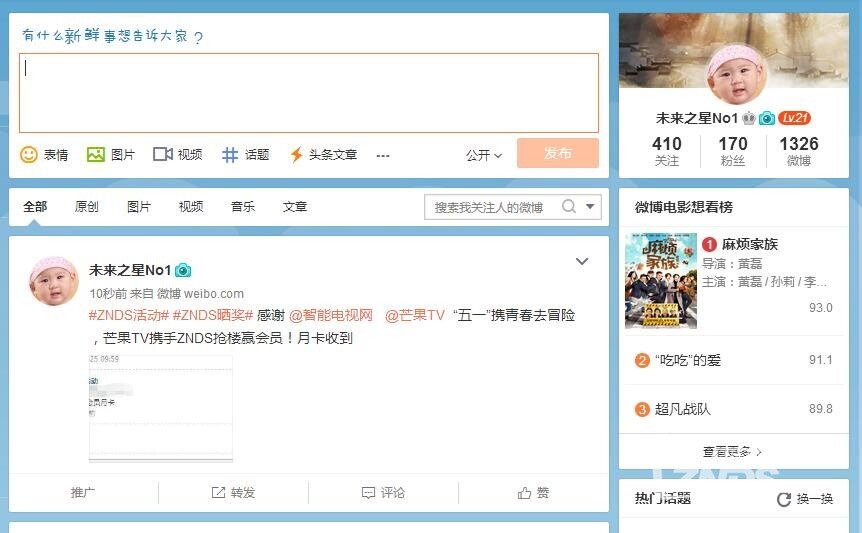Screen dimensions: 862x533
Task: Click the camera badge in profile card
Action: 767,118
